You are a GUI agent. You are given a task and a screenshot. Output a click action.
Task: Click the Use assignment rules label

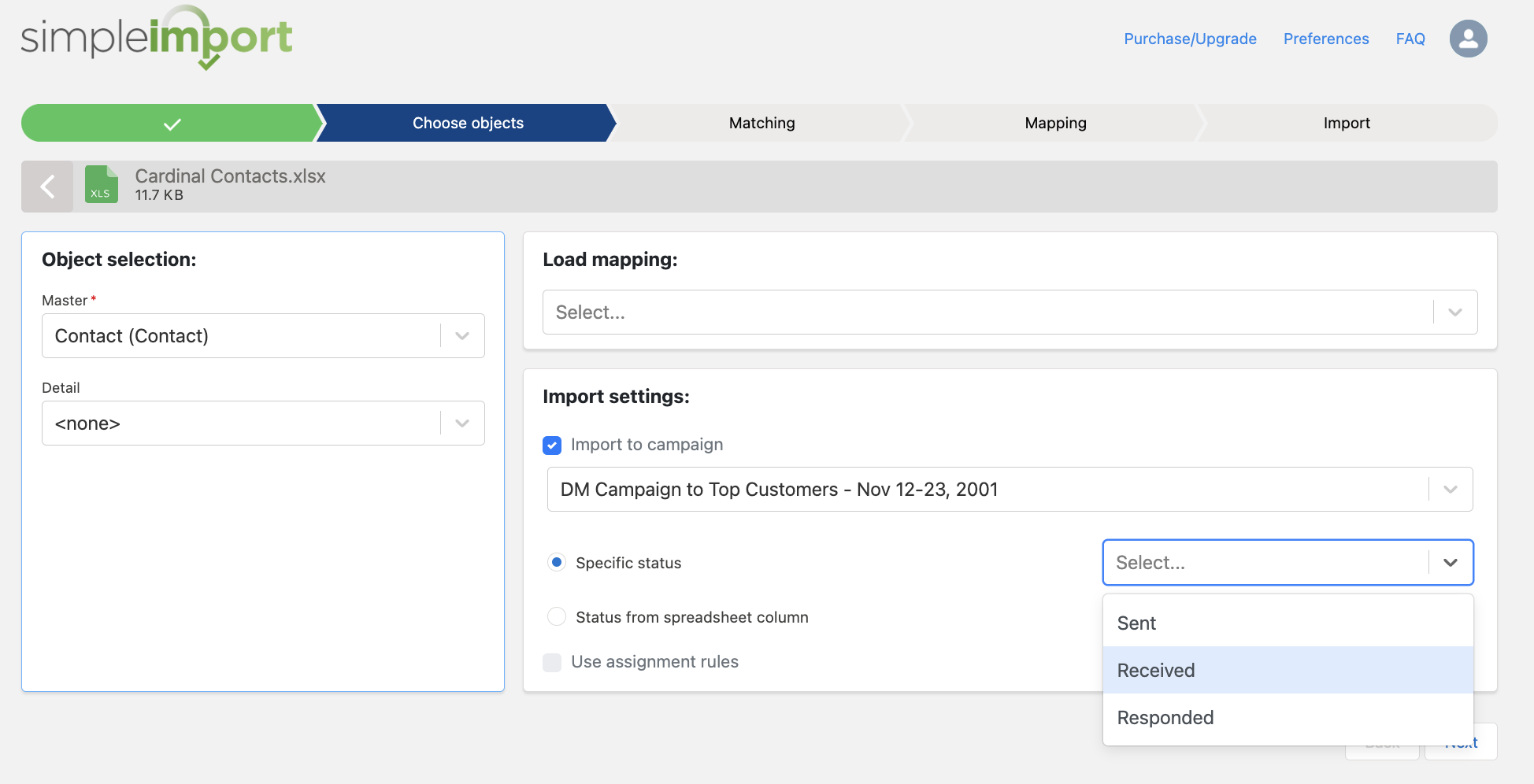[654, 662]
